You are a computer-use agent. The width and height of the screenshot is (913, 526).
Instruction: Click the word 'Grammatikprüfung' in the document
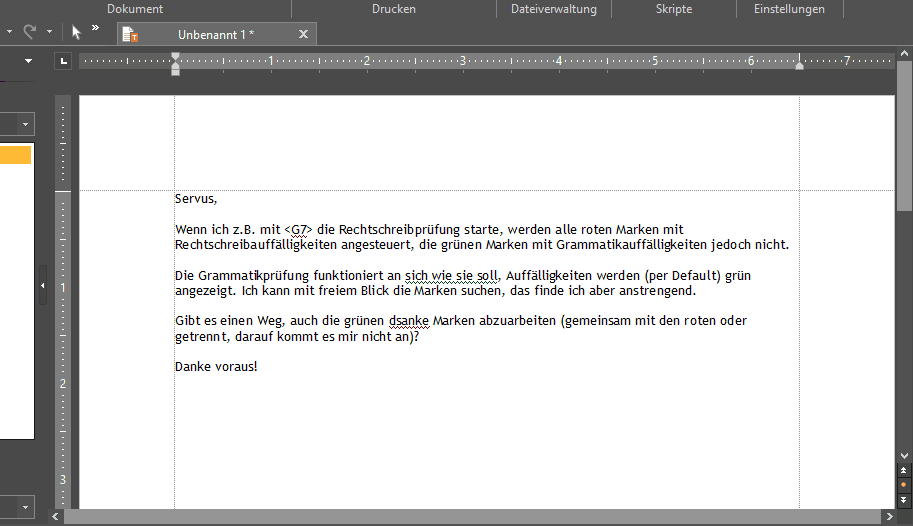[254, 276]
